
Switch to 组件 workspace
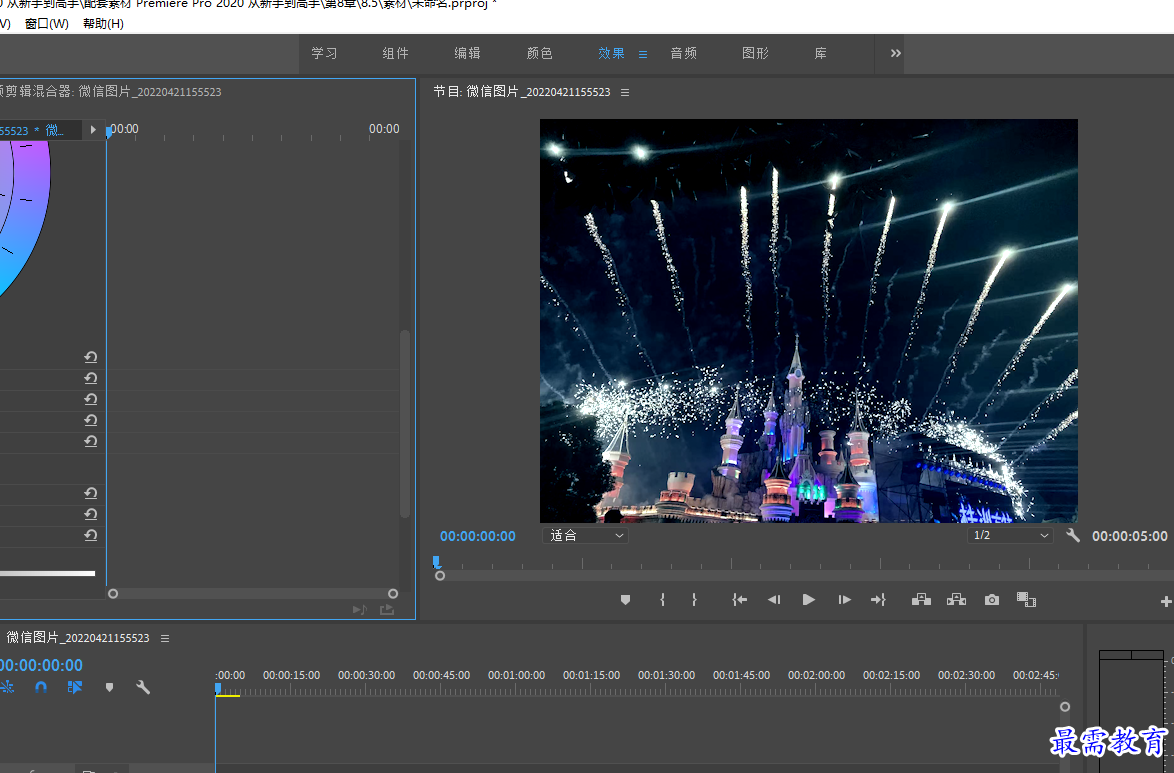point(395,53)
